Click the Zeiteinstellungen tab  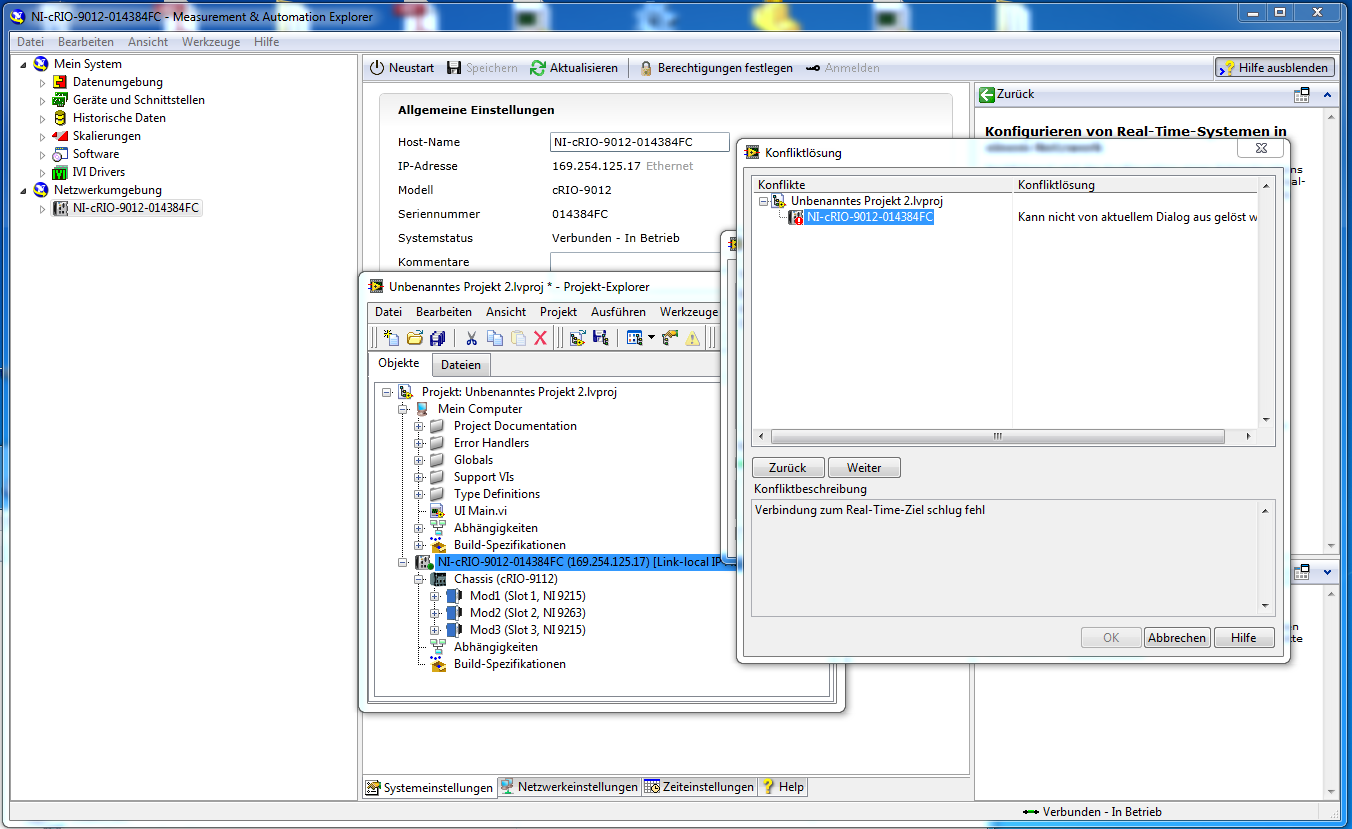(699, 787)
